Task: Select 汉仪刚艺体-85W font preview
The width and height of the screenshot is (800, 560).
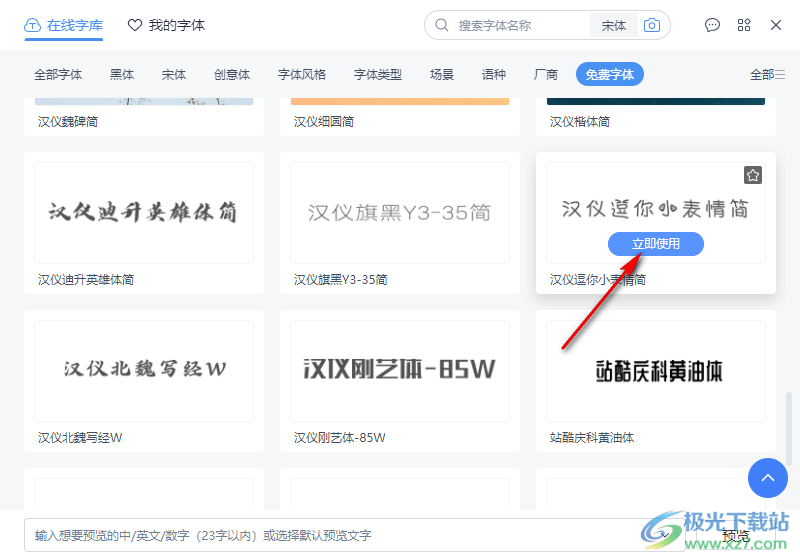Action: click(x=400, y=371)
